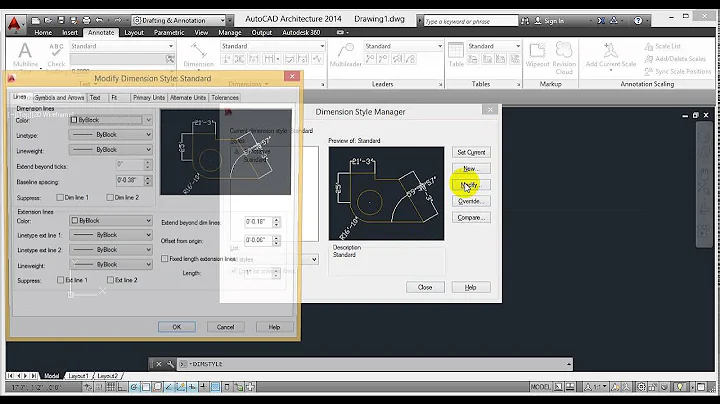Image resolution: width=720 pixels, height=404 pixels.
Task: Select the Table tool in the ribbon
Action: point(456,55)
